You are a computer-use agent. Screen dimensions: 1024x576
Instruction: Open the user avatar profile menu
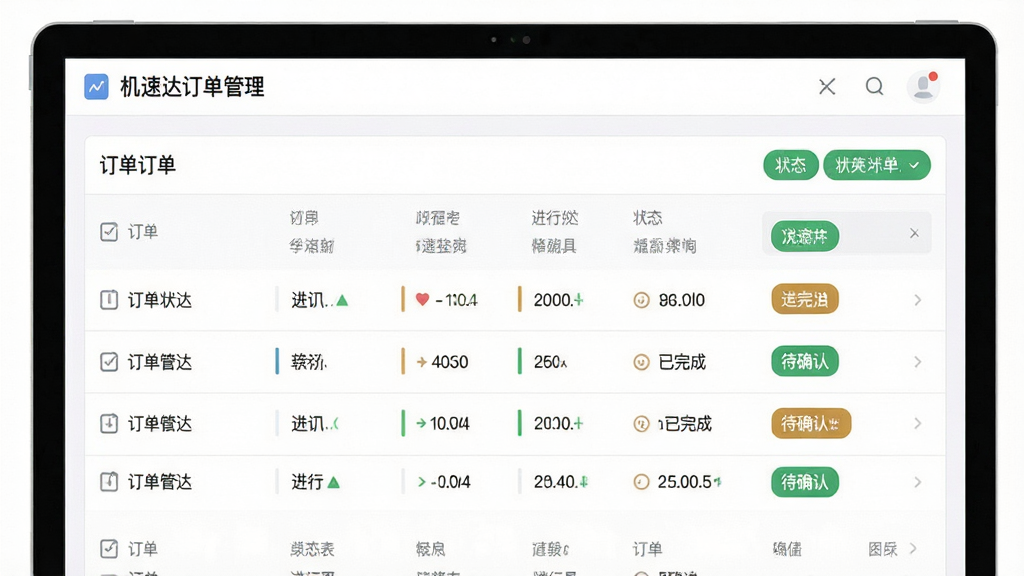pos(923,86)
